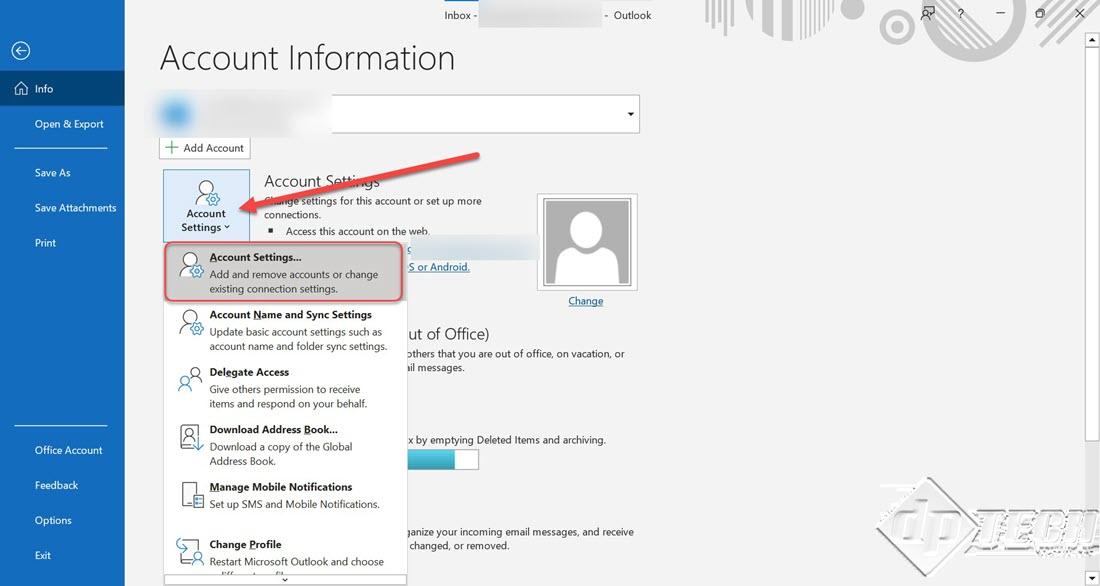Minimize the Outlook window
The image size is (1100, 586).
(x=1000, y=13)
